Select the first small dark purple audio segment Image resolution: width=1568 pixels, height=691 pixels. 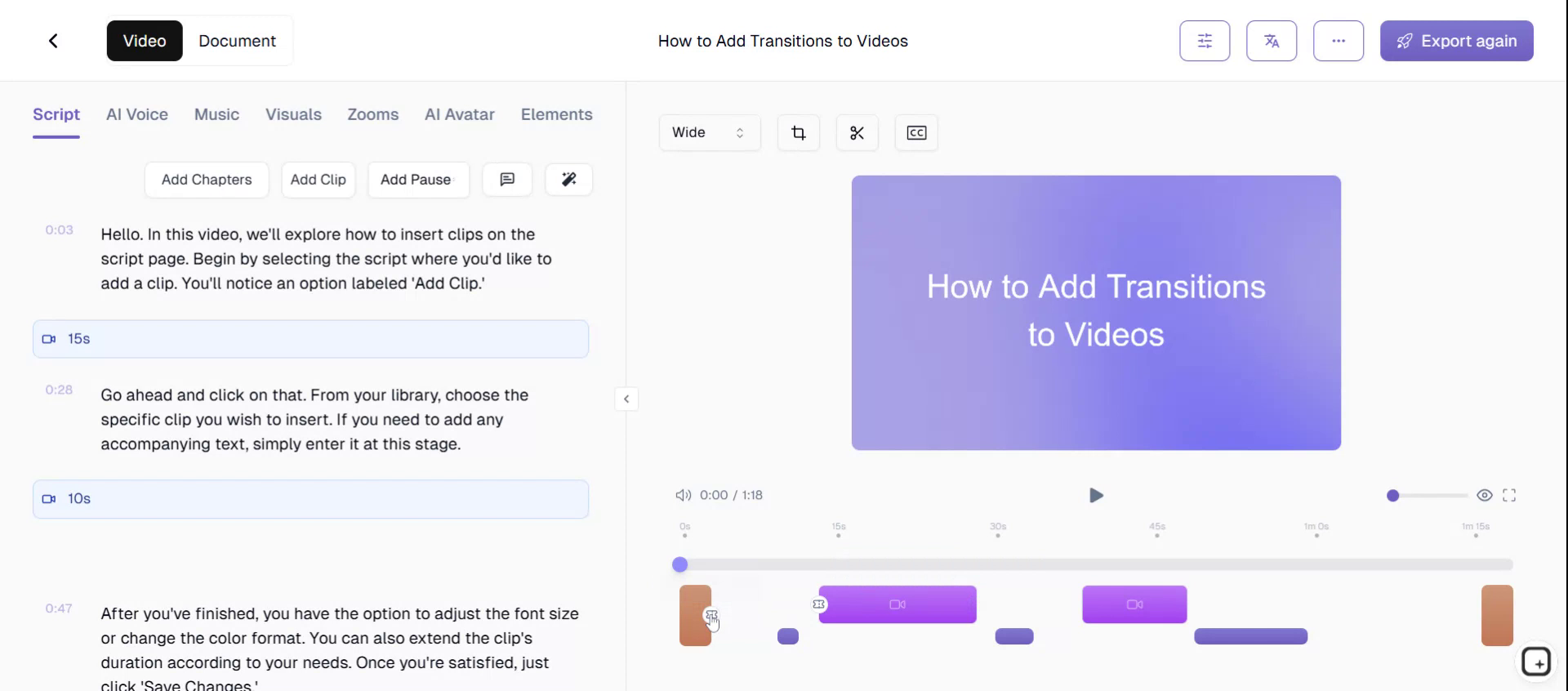[788, 636]
